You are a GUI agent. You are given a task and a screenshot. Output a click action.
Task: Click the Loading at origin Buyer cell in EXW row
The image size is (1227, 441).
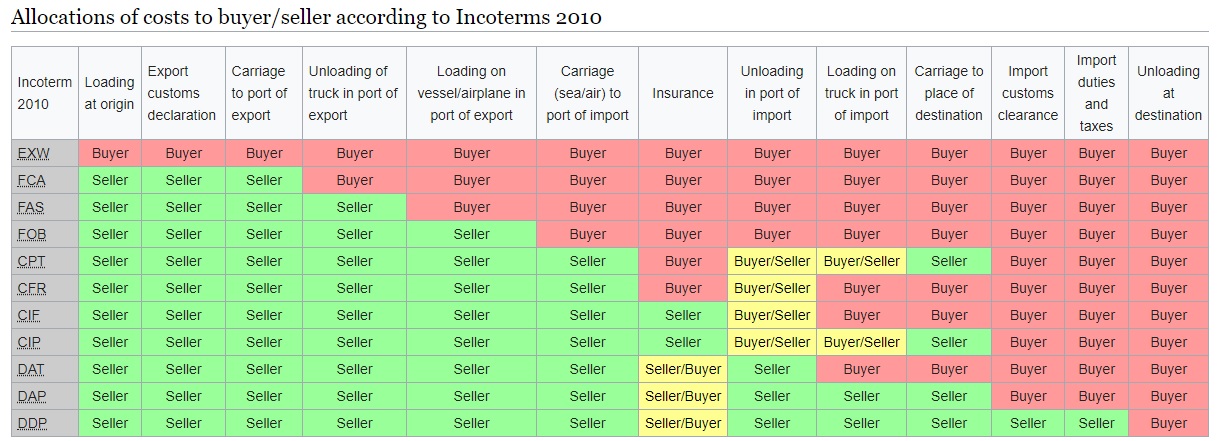click(x=110, y=154)
